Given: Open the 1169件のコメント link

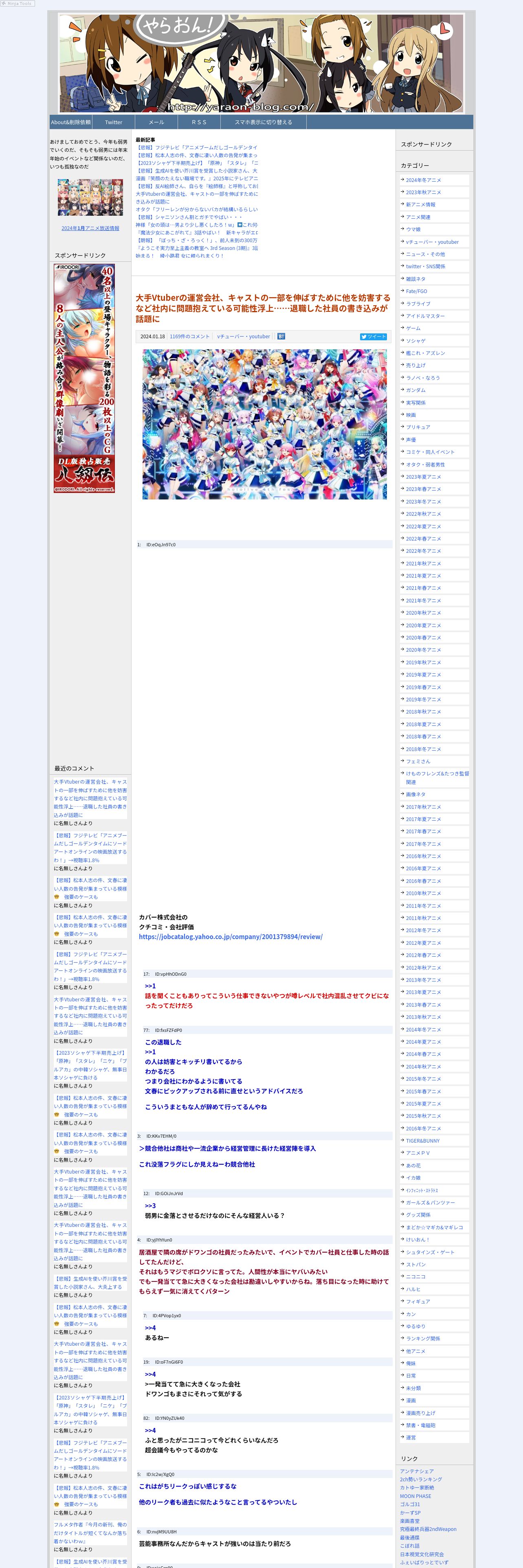Looking at the screenshot, I should tap(189, 336).
